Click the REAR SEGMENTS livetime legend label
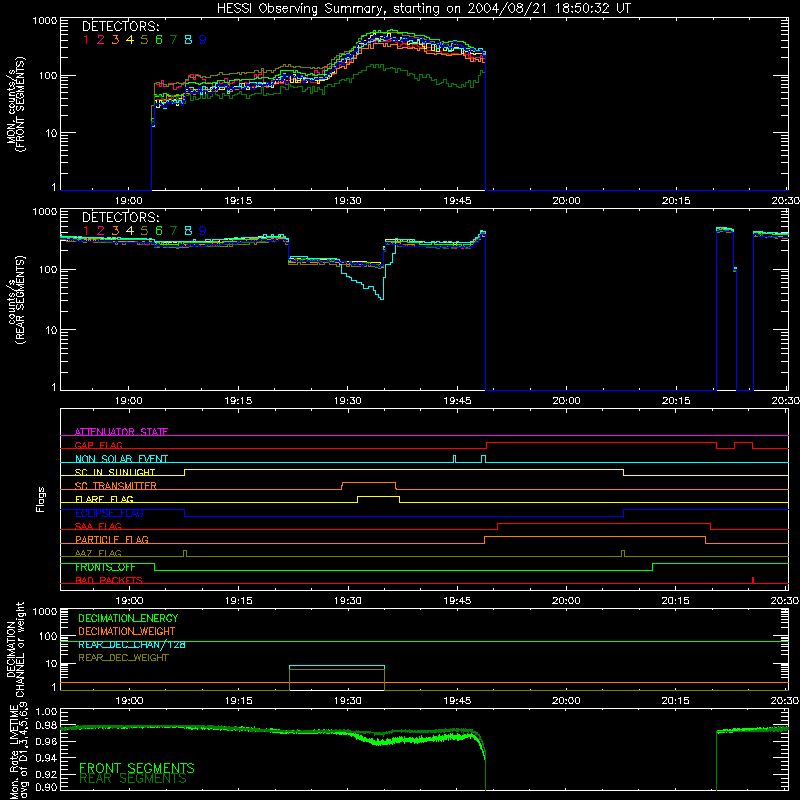The image size is (800, 800). (x=133, y=779)
